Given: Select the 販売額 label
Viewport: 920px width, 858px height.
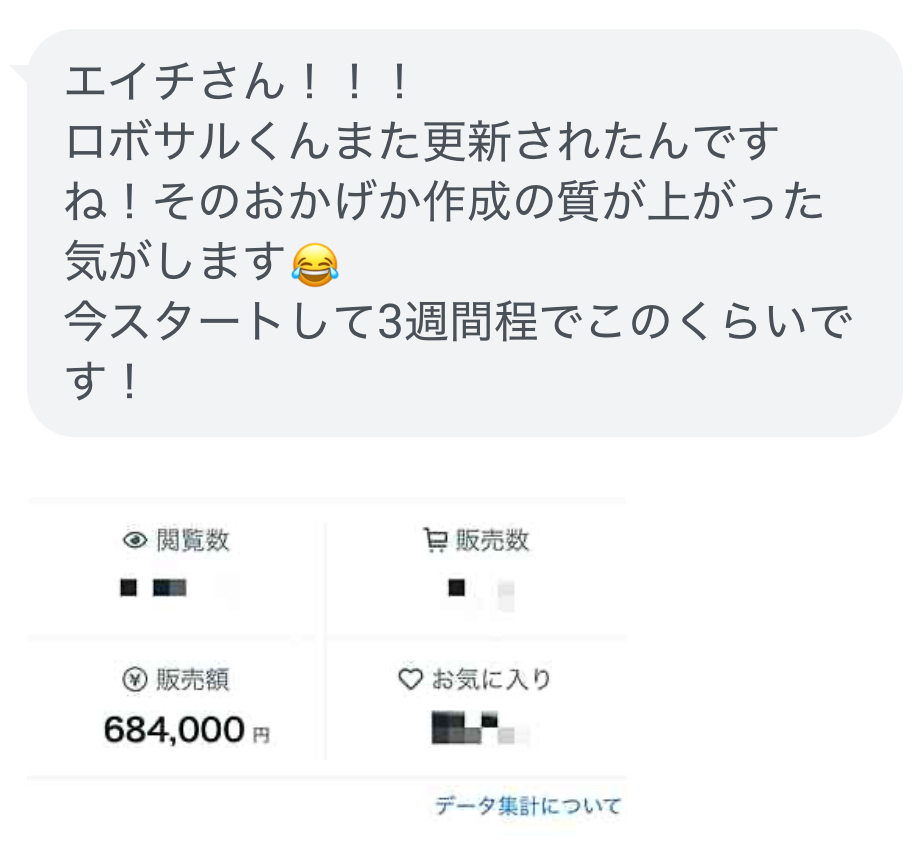Looking at the screenshot, I should 193,680.
